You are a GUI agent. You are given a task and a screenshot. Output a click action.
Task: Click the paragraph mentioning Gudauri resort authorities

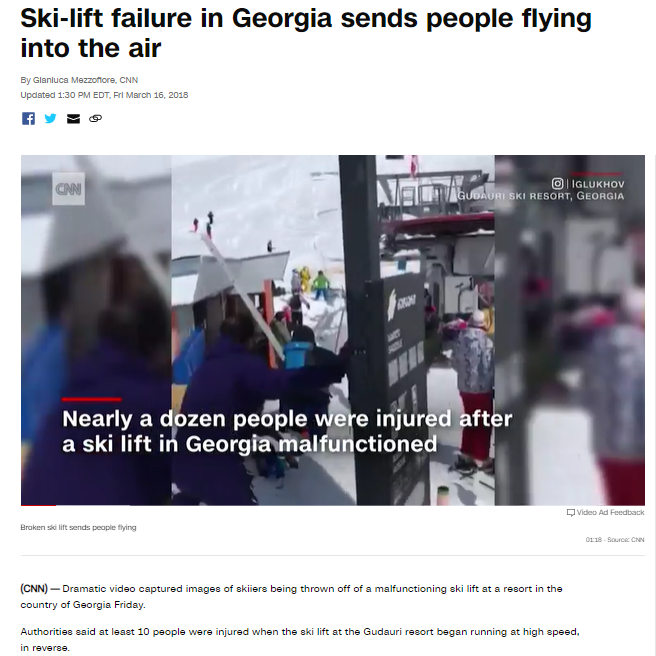pyautogui.click(x=300, y=639)
